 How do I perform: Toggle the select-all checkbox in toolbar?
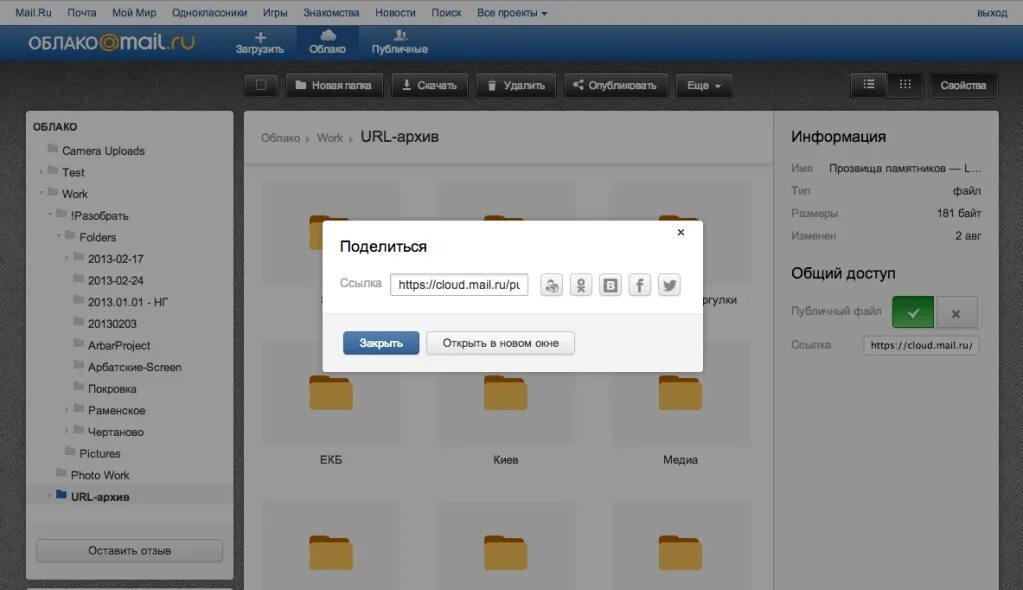[x=261, y=85]
